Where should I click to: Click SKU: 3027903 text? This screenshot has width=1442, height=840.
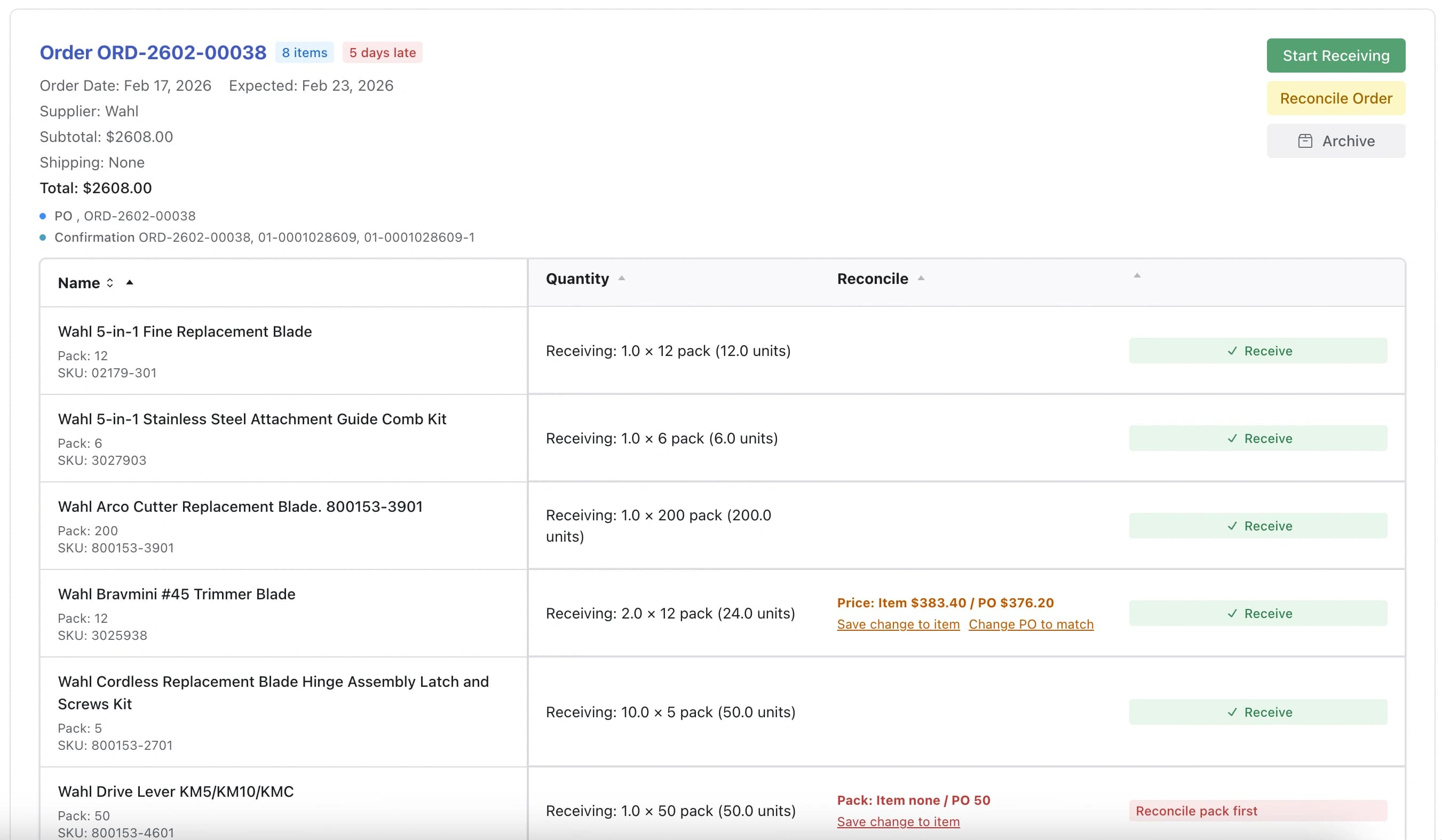coord(102,460)
